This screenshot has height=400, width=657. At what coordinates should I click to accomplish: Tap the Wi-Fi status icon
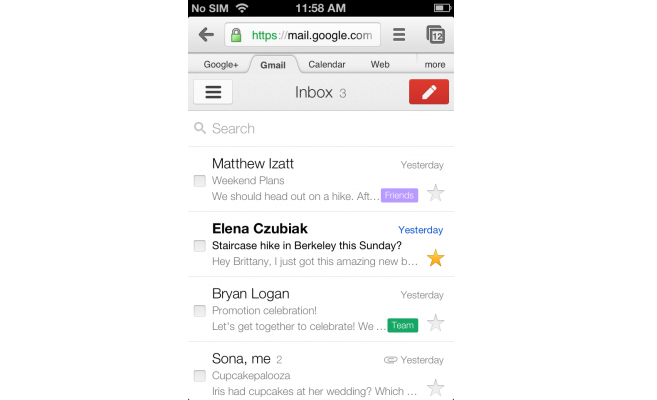242,8
